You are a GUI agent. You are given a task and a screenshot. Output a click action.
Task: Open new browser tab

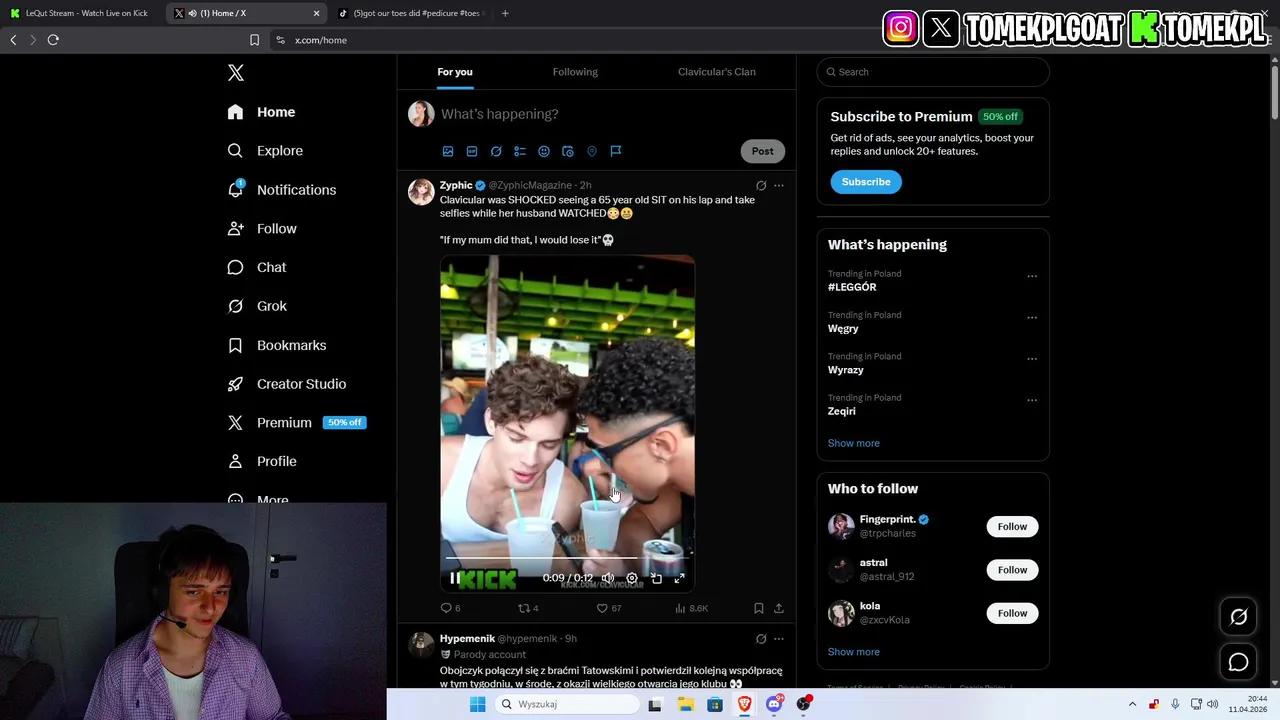505,13
